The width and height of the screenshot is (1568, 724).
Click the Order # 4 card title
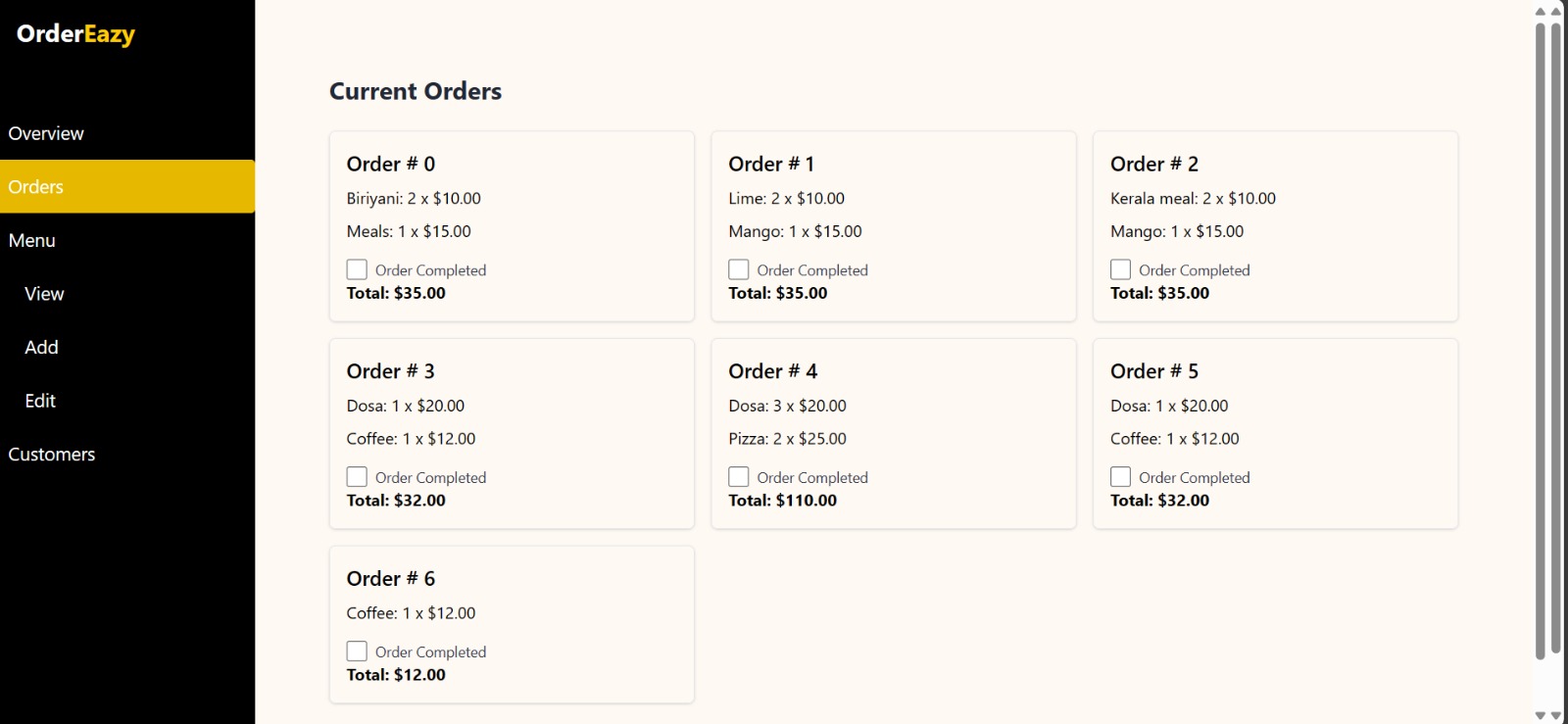pyautogui.click(x=772, y=371)
